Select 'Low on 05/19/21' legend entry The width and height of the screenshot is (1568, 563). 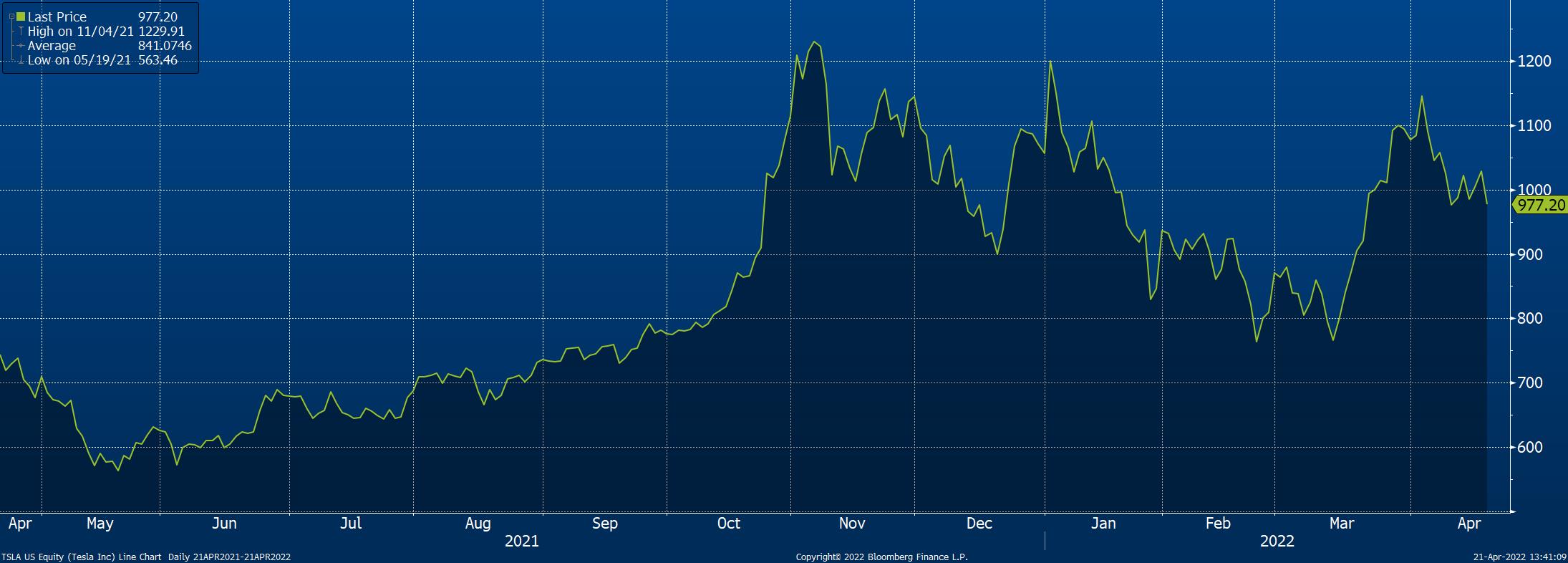(79, 60)
